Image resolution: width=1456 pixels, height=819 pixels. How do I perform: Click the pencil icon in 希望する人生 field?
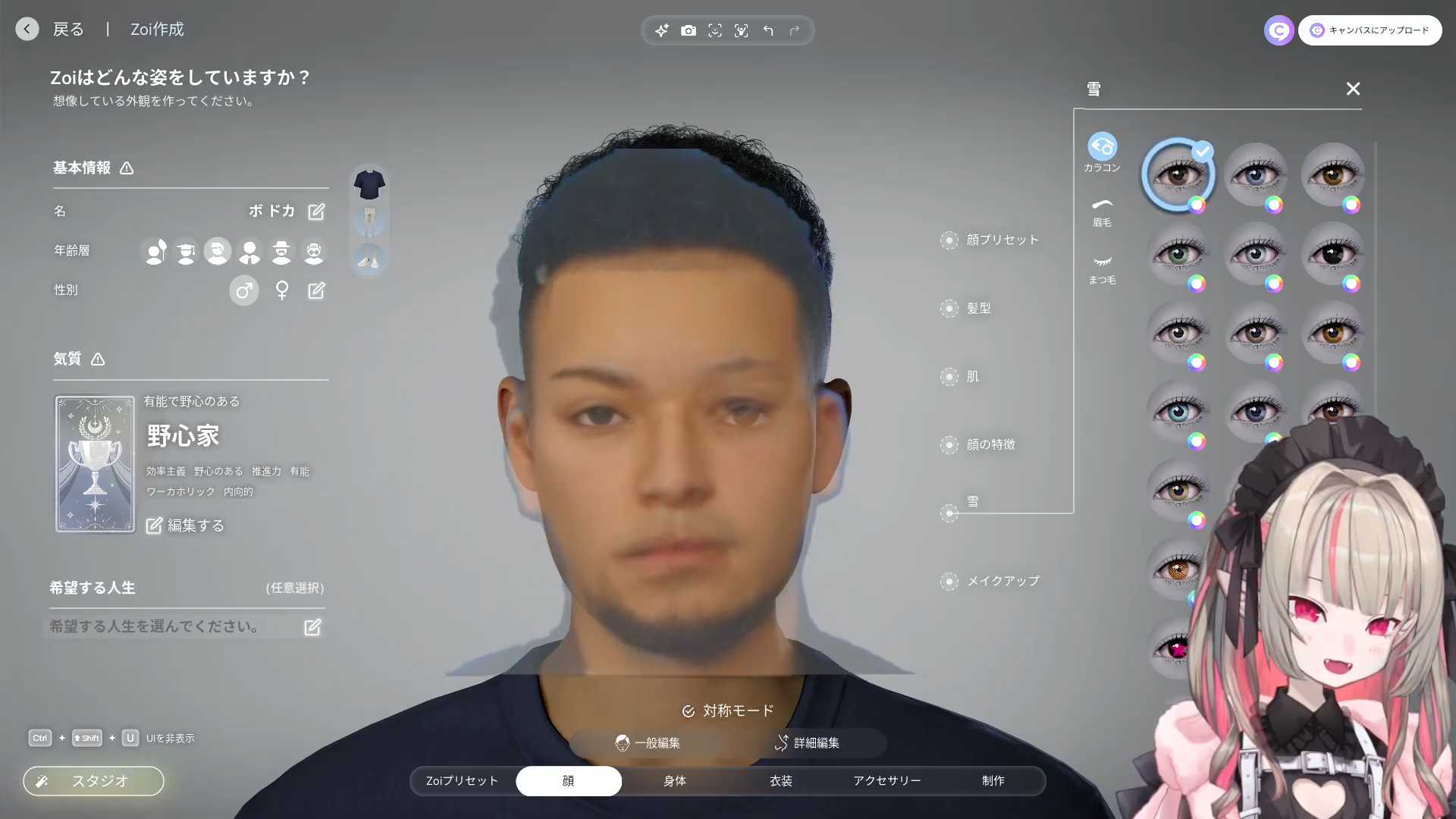312,627
